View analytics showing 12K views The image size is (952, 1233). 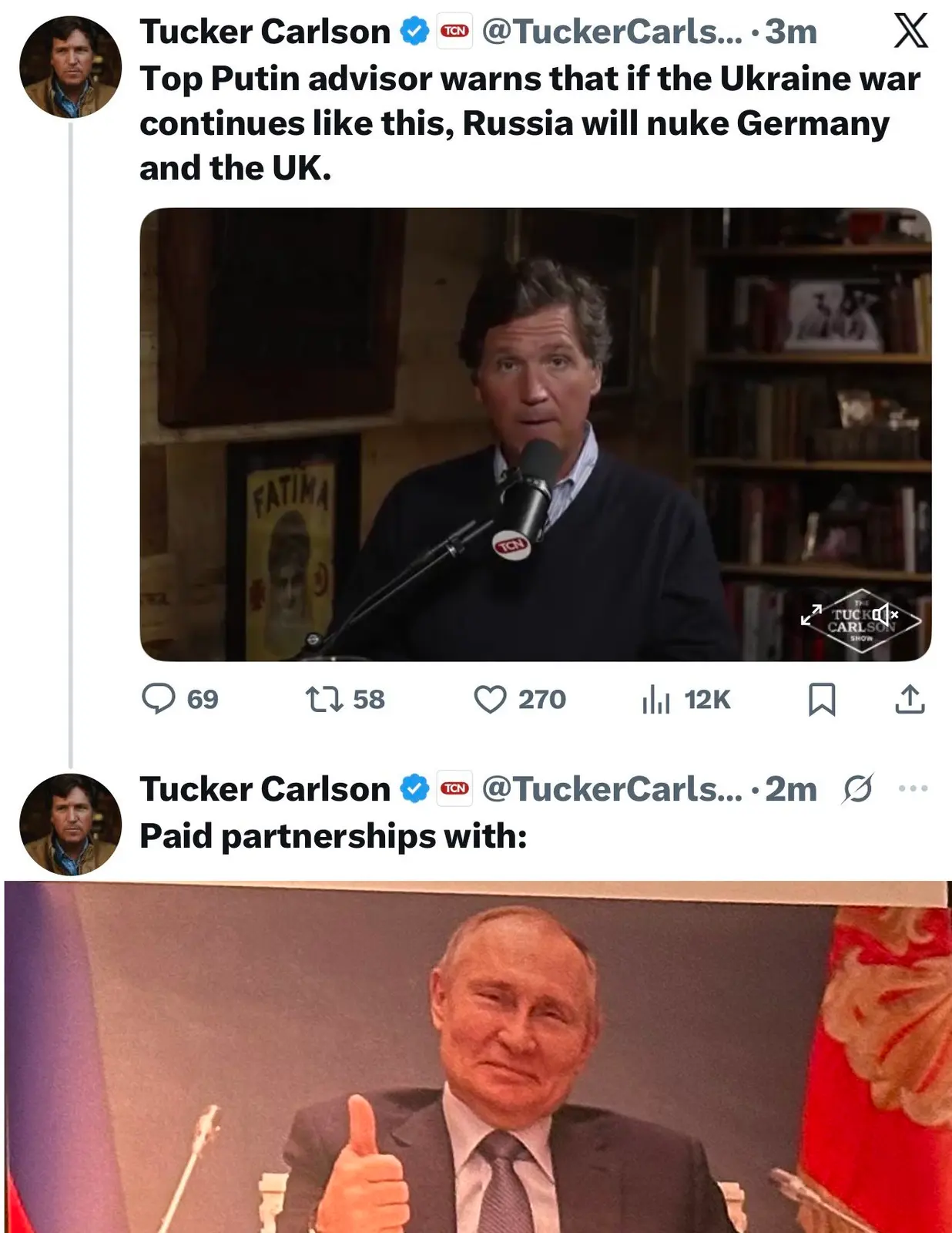[x=655, y=699]
